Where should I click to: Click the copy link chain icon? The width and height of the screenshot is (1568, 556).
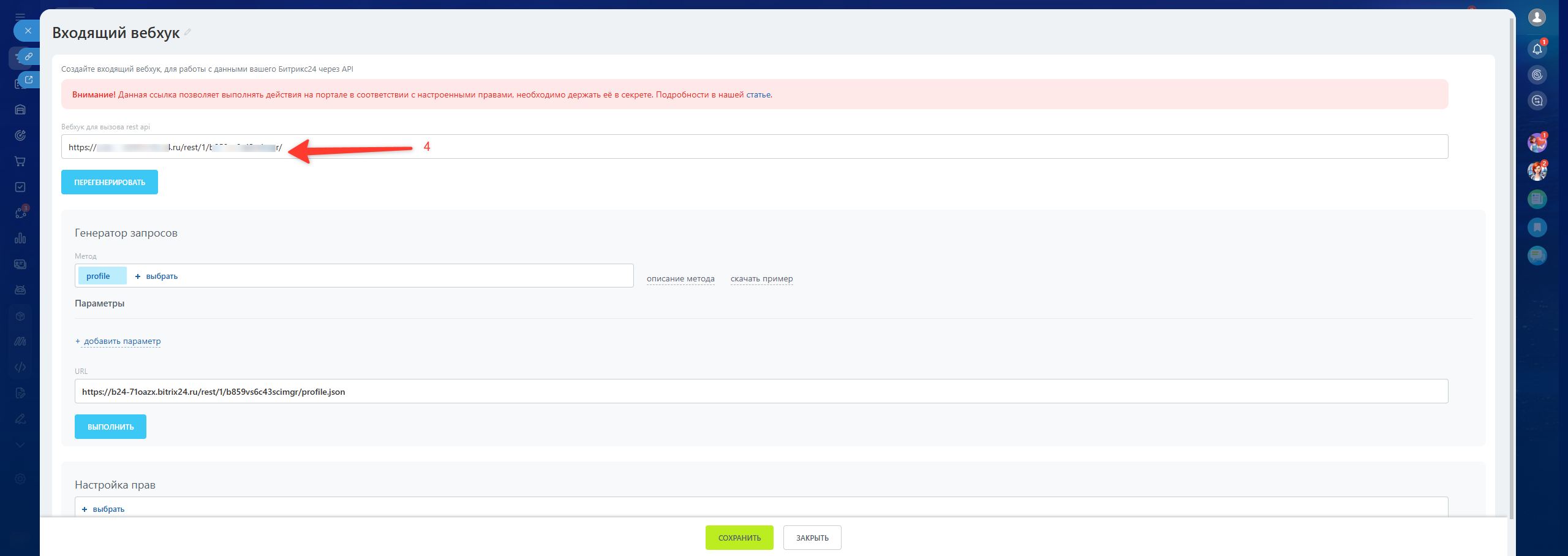click(x=28, y=56)
